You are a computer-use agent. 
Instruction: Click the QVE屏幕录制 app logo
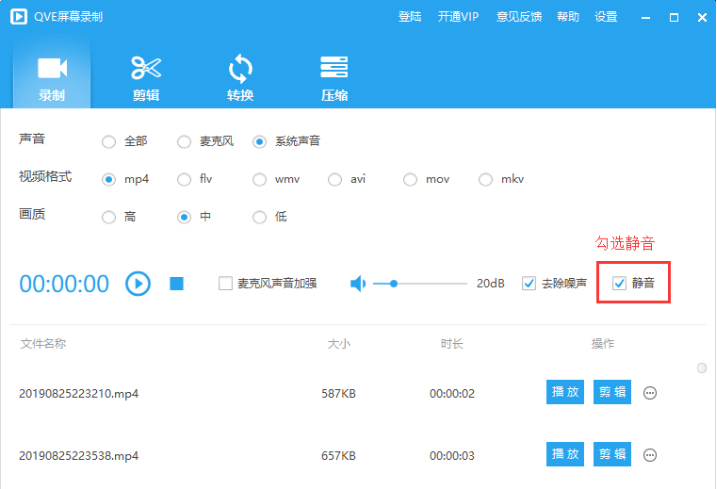(x=19, y=17)
